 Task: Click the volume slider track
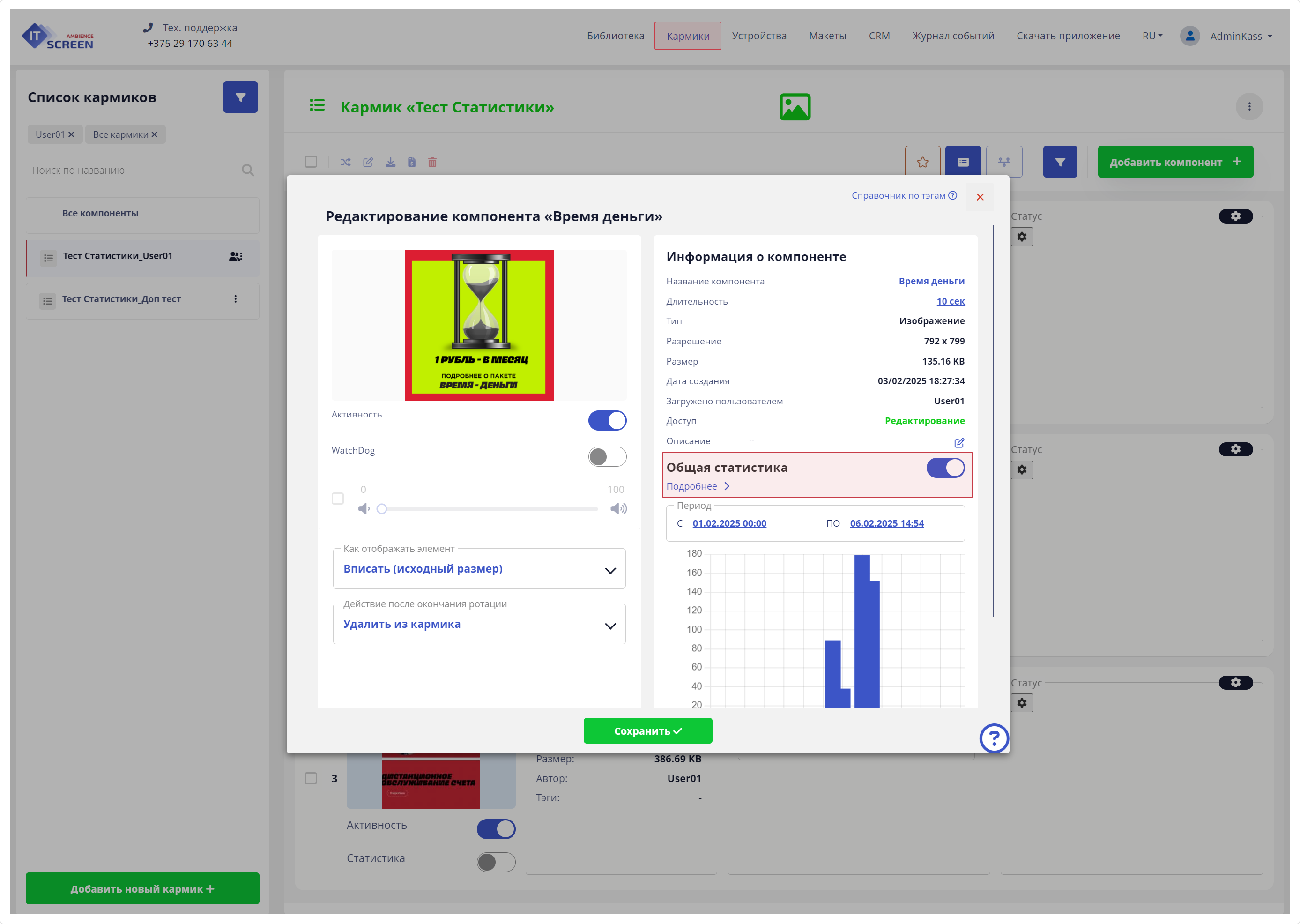(489, 509)
